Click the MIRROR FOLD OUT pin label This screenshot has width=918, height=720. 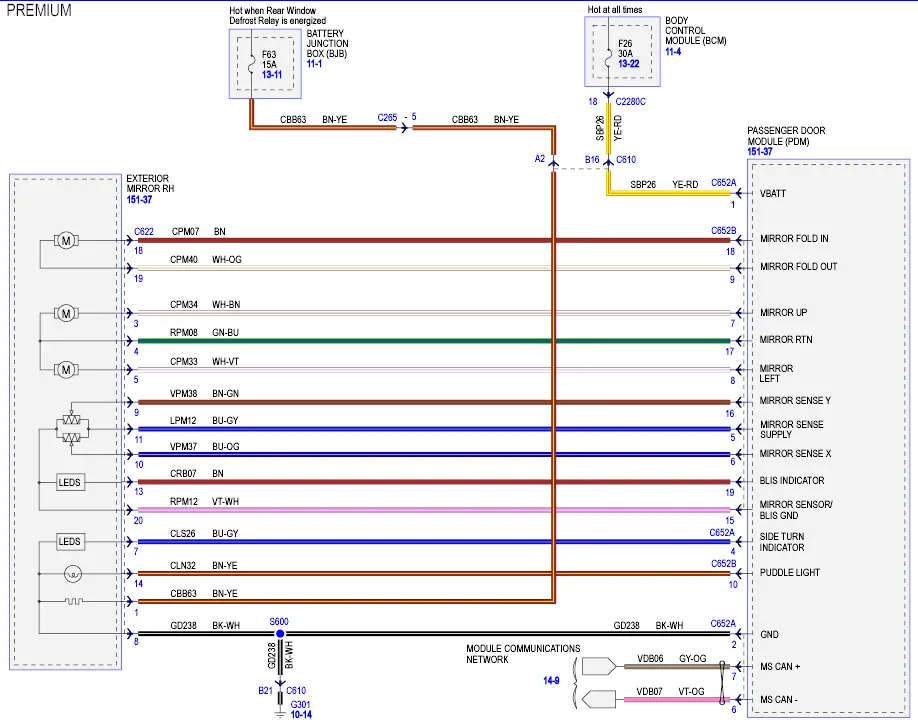799,266
